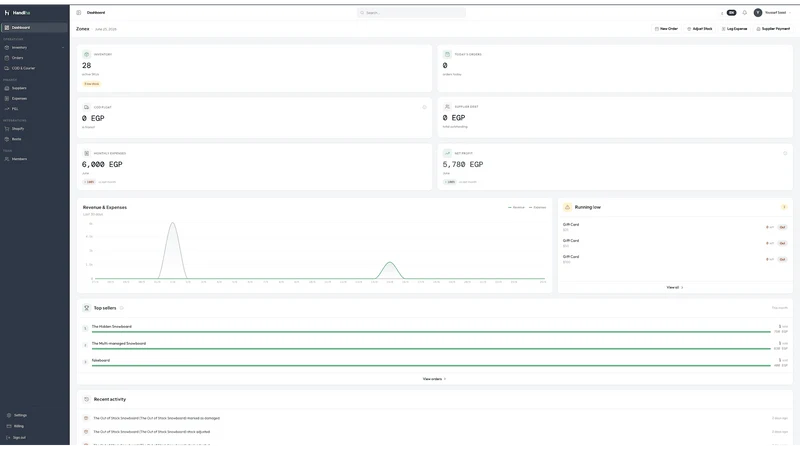The width and height of the screenshot is (800, 450).
Task: Click the Inventory card box icon
Action: [x=86, y=54]
